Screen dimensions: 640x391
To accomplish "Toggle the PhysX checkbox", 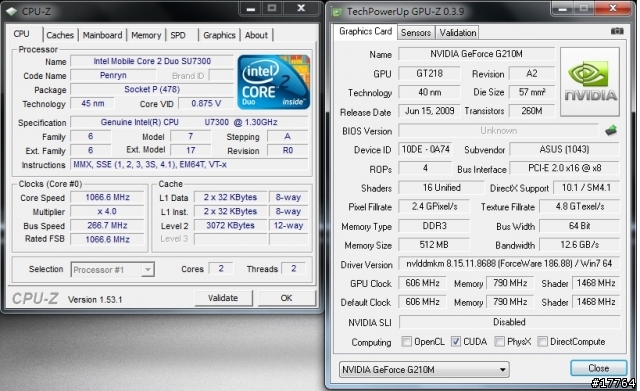I will [499, 341].
